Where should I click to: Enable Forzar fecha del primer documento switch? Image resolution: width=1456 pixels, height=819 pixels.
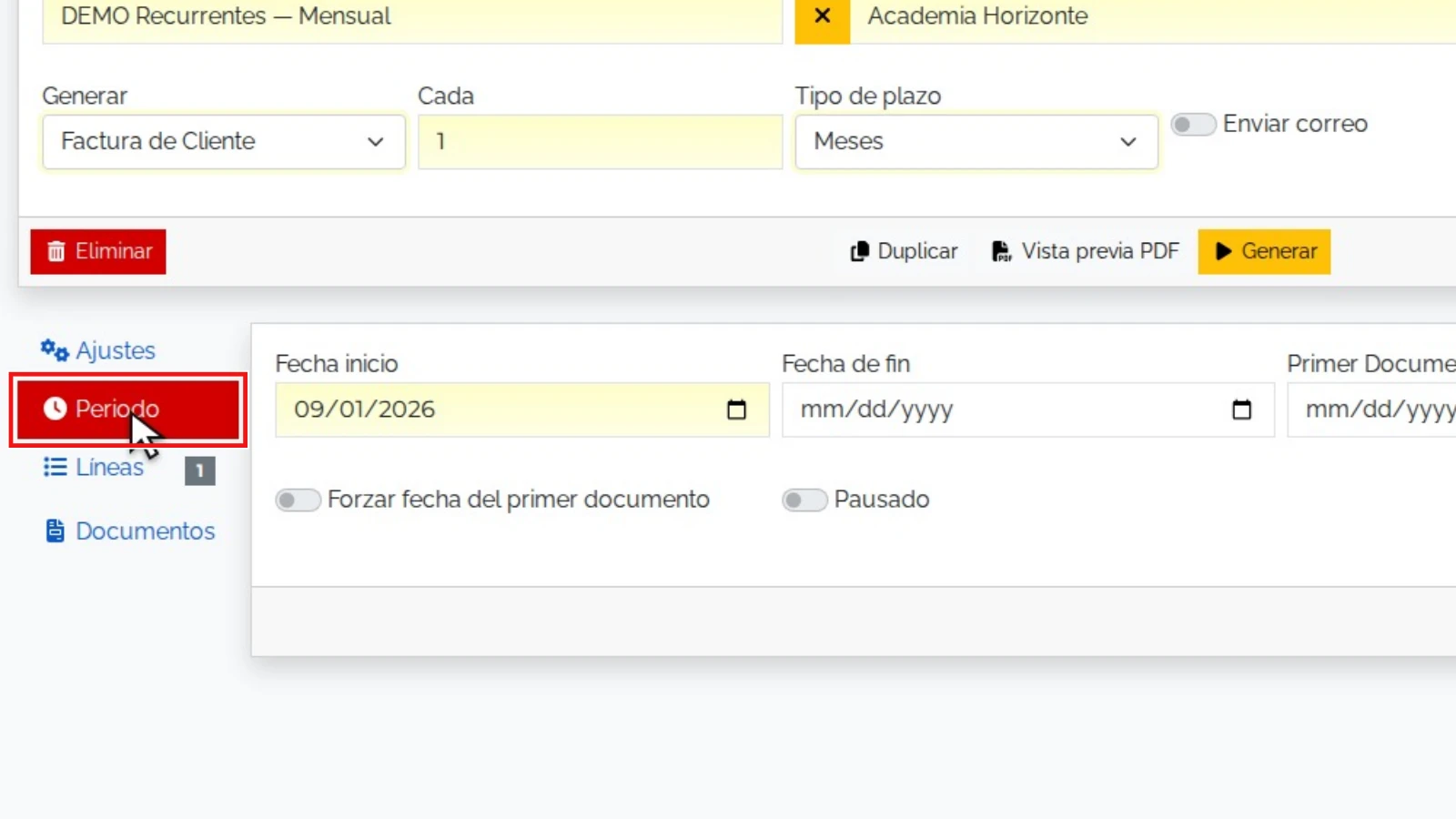point(298,500)
